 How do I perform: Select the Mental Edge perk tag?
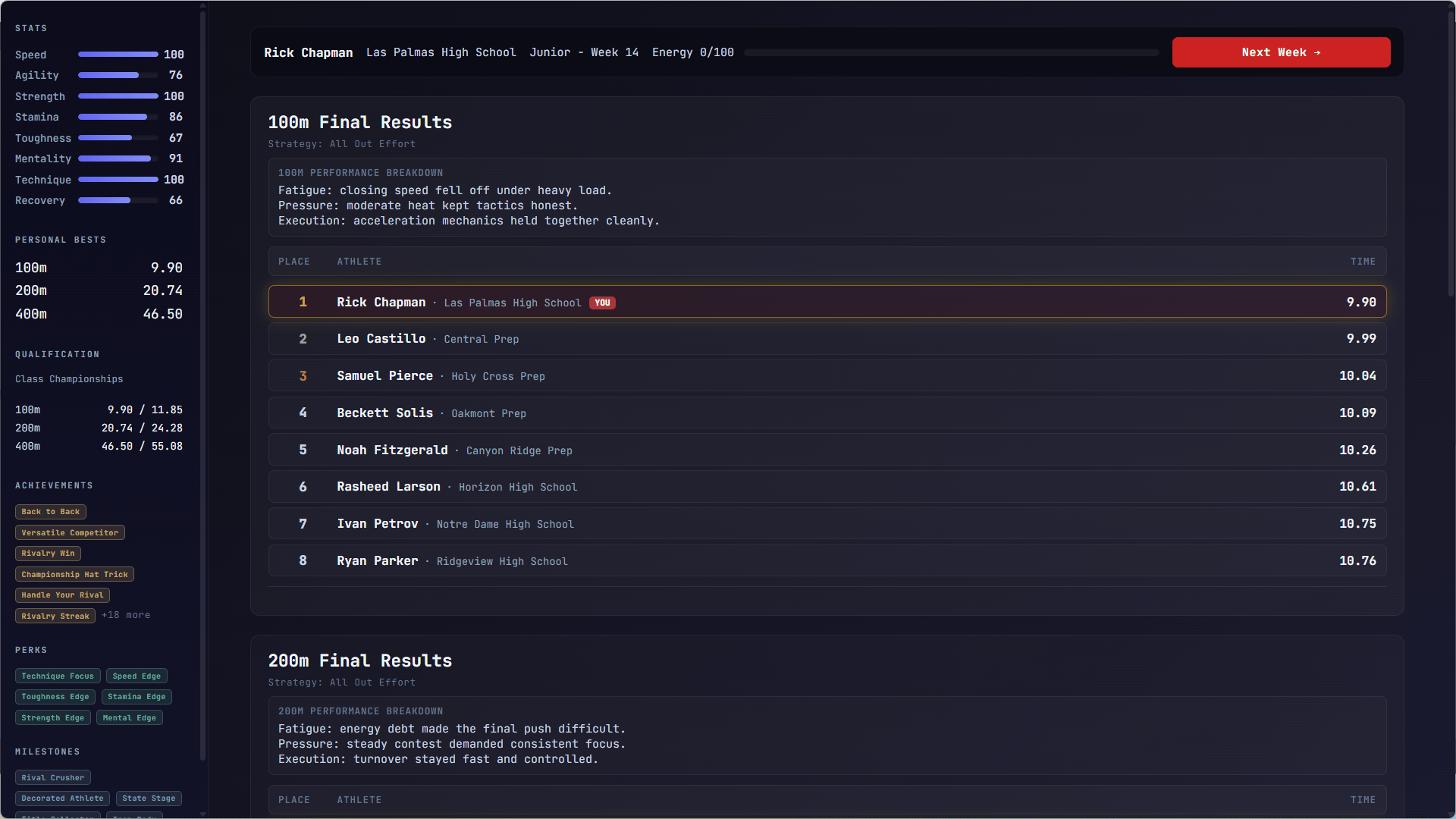[129, 718]
